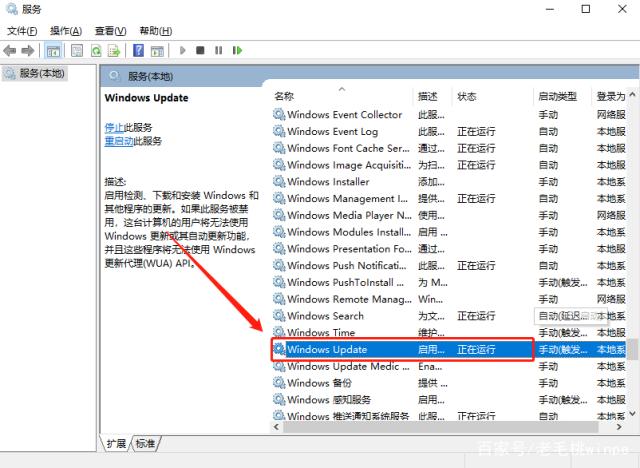Viewport: 640px width, 468px height.
Task: Click the Restart Service icon
Action: pos(237,50)
